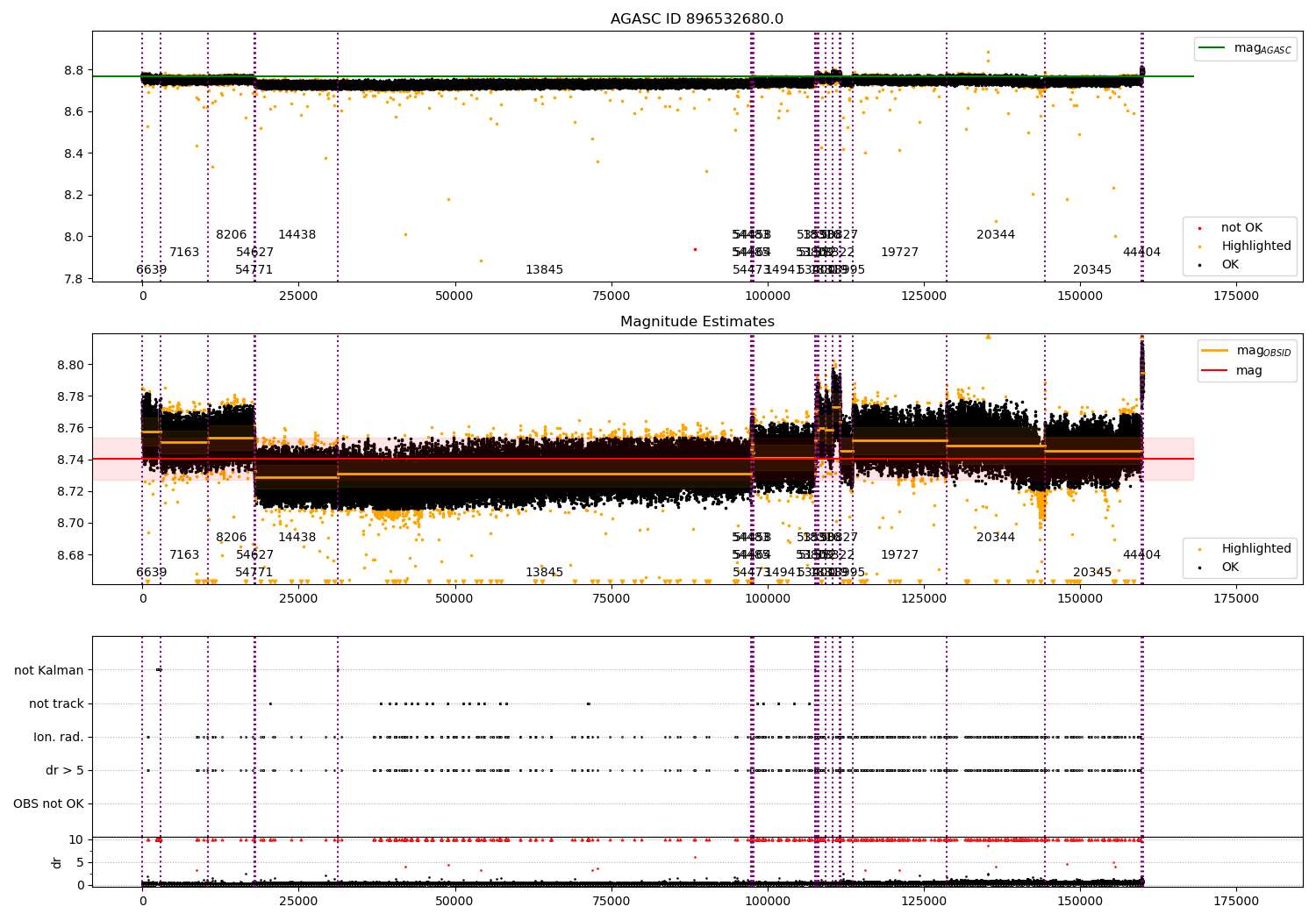Click the 'dr > 5' row label
Image resolution: width=1316 pixels, height=921 pixels.
(x=65, y=770)
